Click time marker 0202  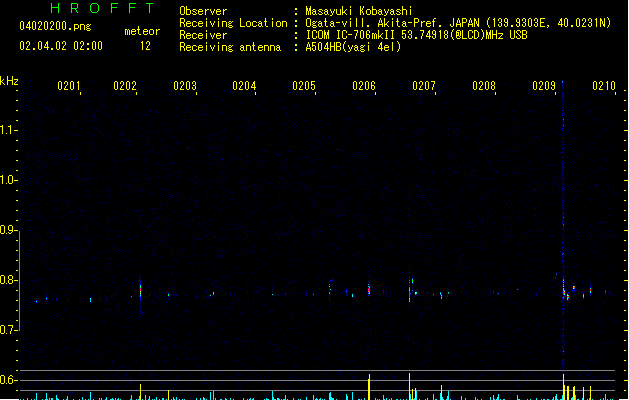125,86
